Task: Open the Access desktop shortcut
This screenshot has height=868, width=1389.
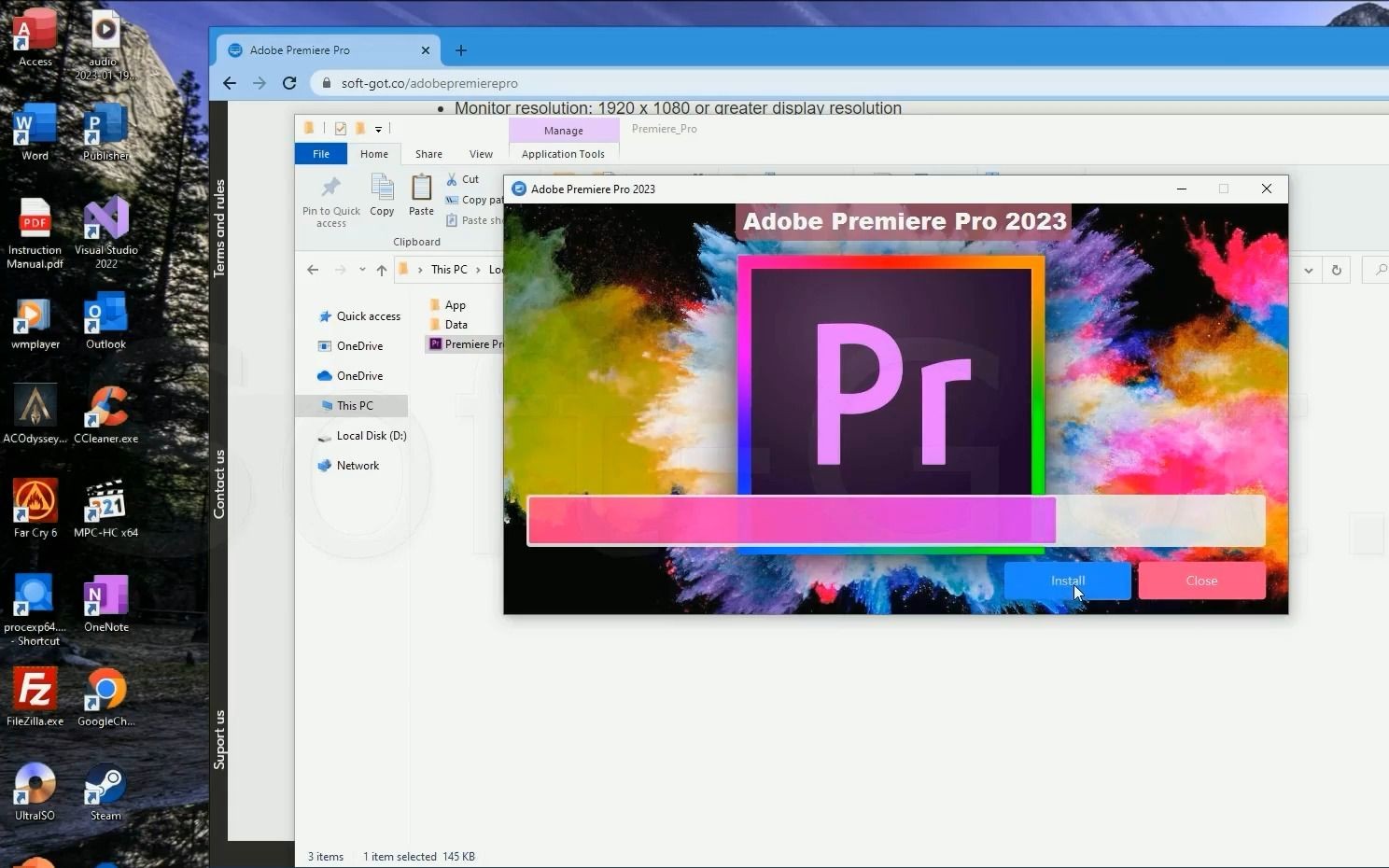Action: tap(35, 38)
